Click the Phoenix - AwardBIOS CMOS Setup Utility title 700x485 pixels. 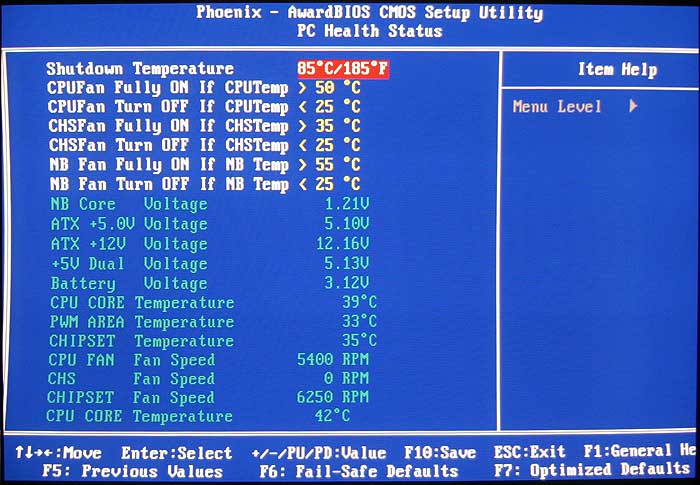click(x=370, y=13)
